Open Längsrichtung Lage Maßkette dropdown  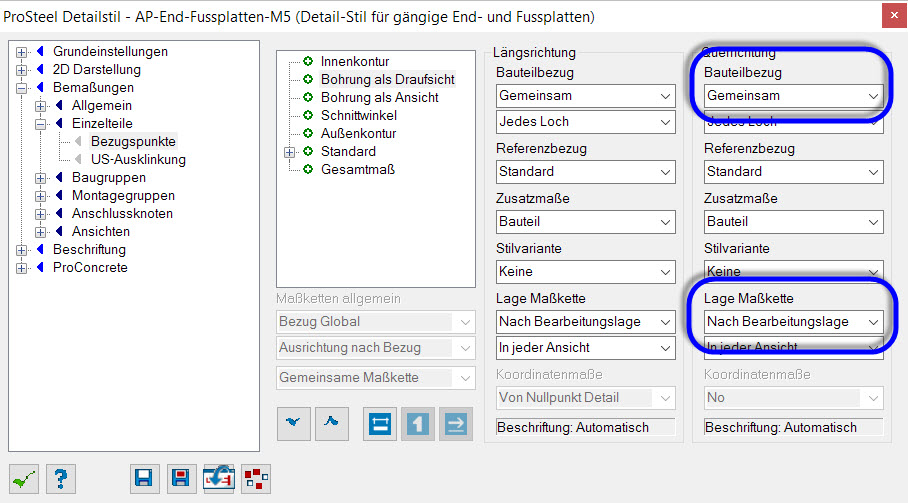[585, 322]
